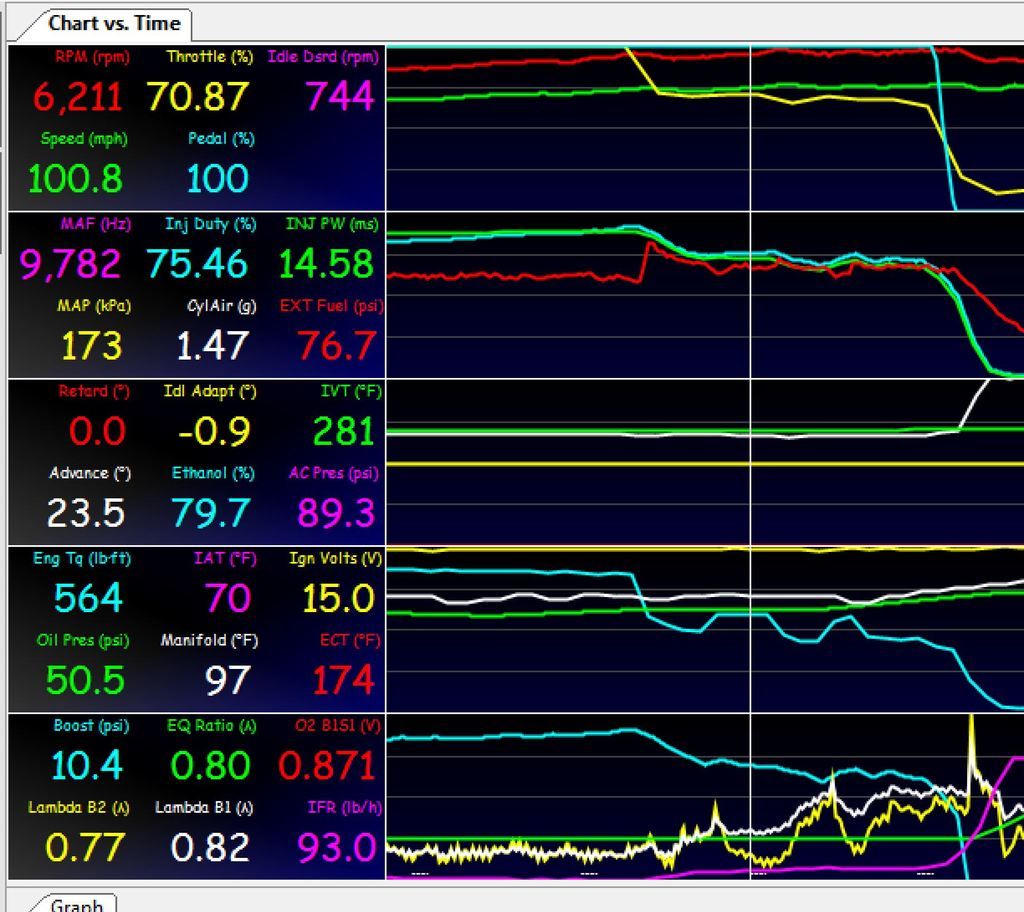Select the RPM readout value 6,211
The width and height of the screenshot is (1024, 912).
[77, 97]
